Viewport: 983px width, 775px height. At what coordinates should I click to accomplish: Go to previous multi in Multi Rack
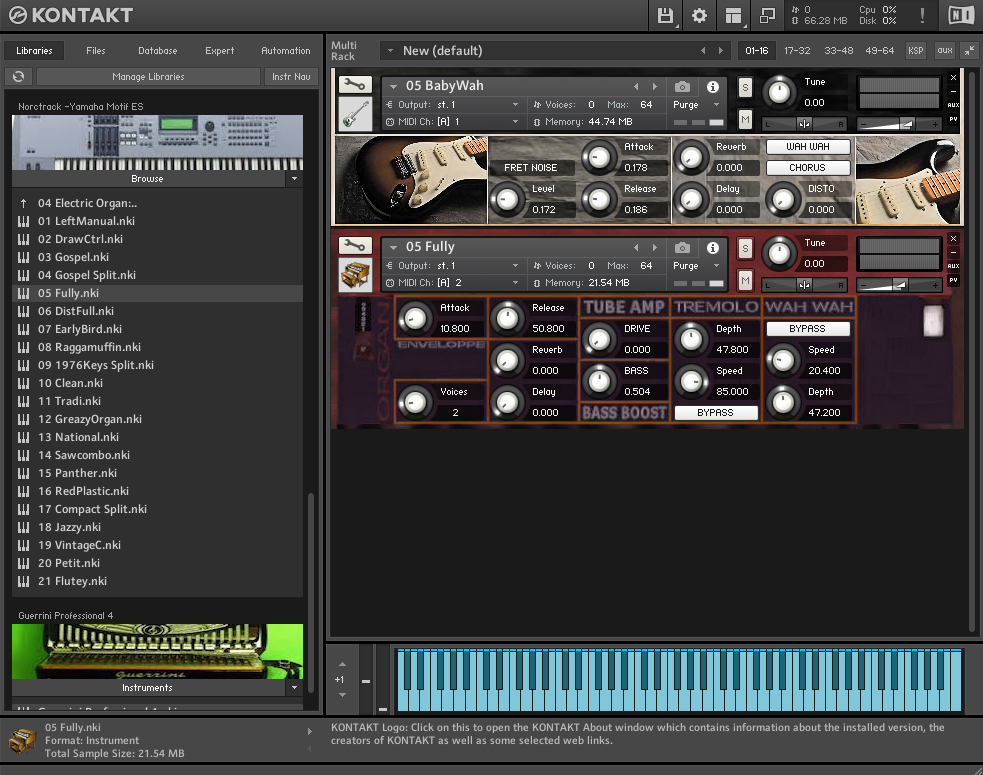coord(703,51)
